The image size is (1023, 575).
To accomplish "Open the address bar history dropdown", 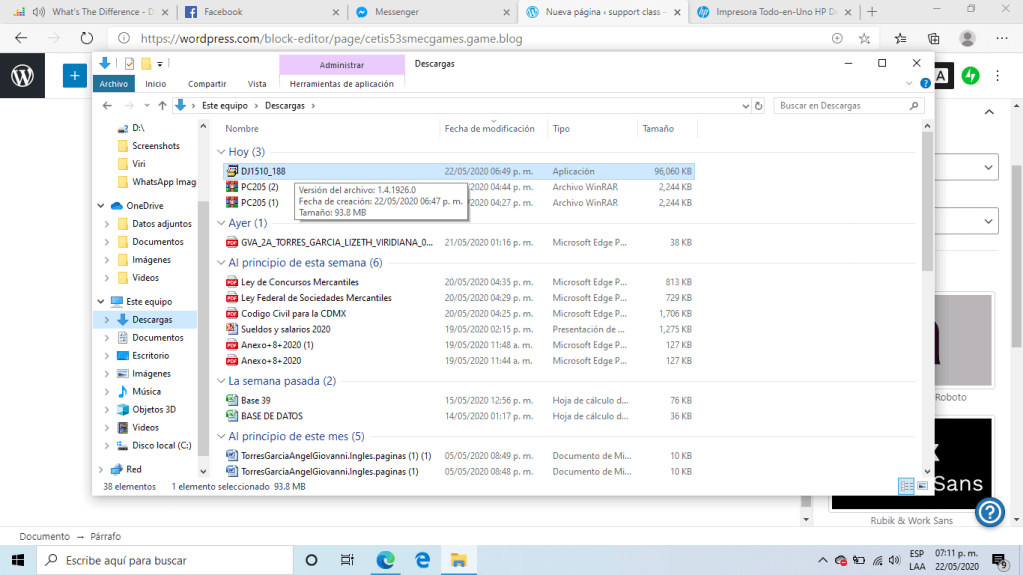I will [744, 105].
